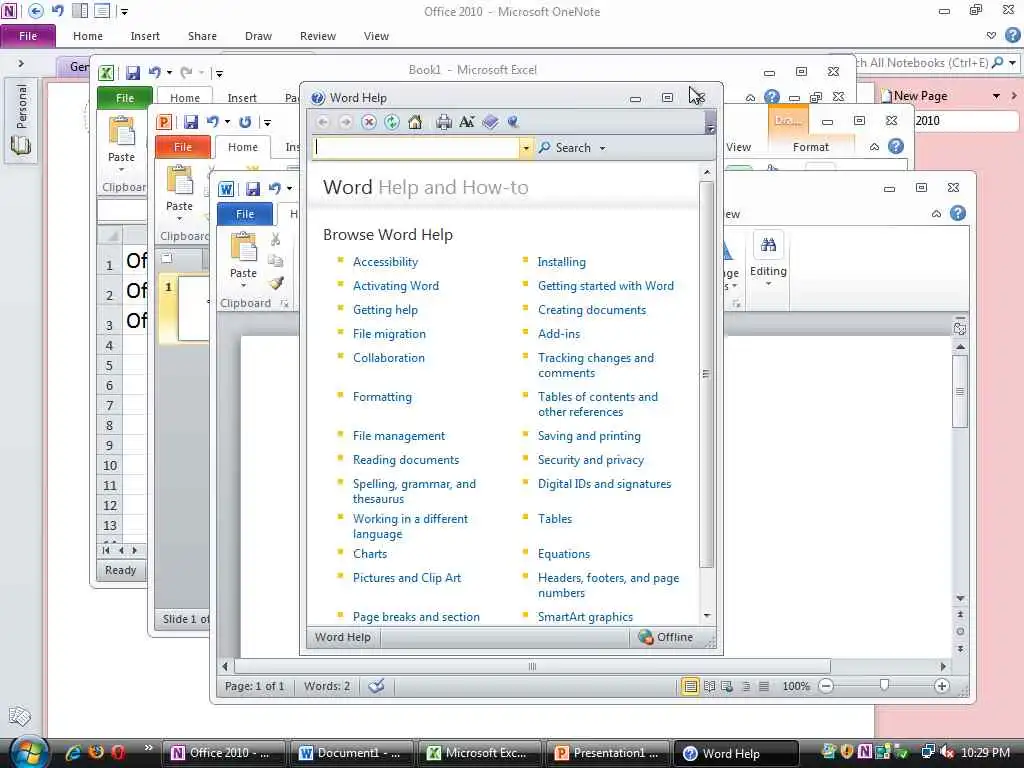1024x768 pixels.
Task: Open Word File tab
Action: 245,214
